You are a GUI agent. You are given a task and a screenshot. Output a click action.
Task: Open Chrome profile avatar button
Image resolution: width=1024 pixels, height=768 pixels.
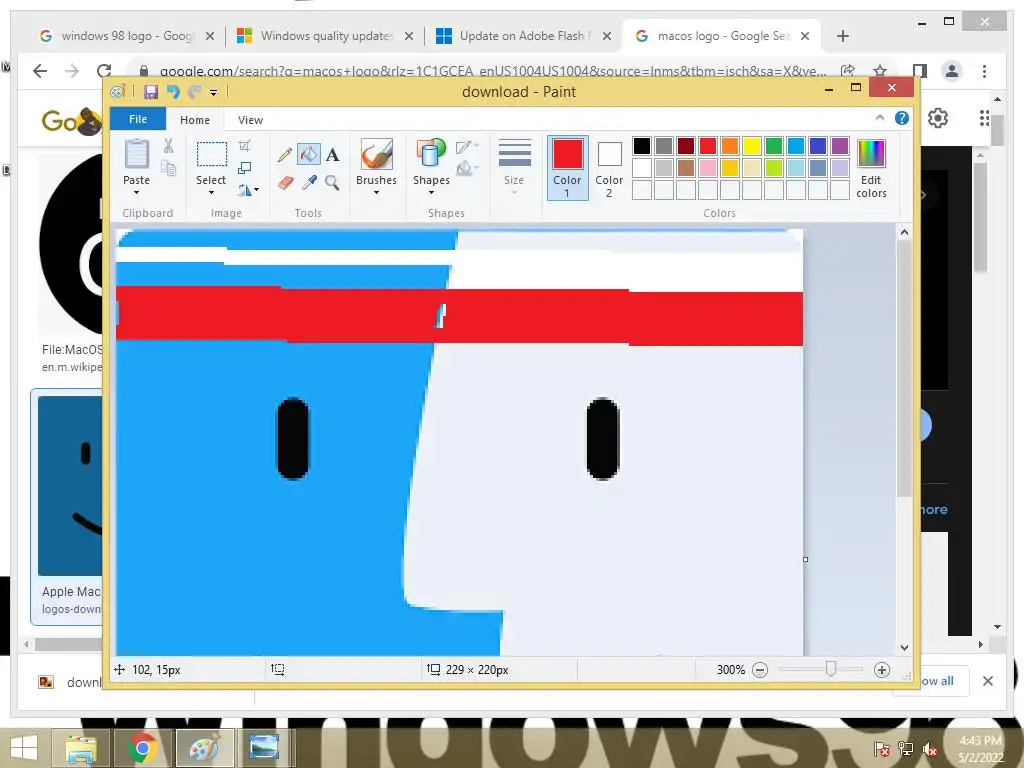[x=952, y=71]
